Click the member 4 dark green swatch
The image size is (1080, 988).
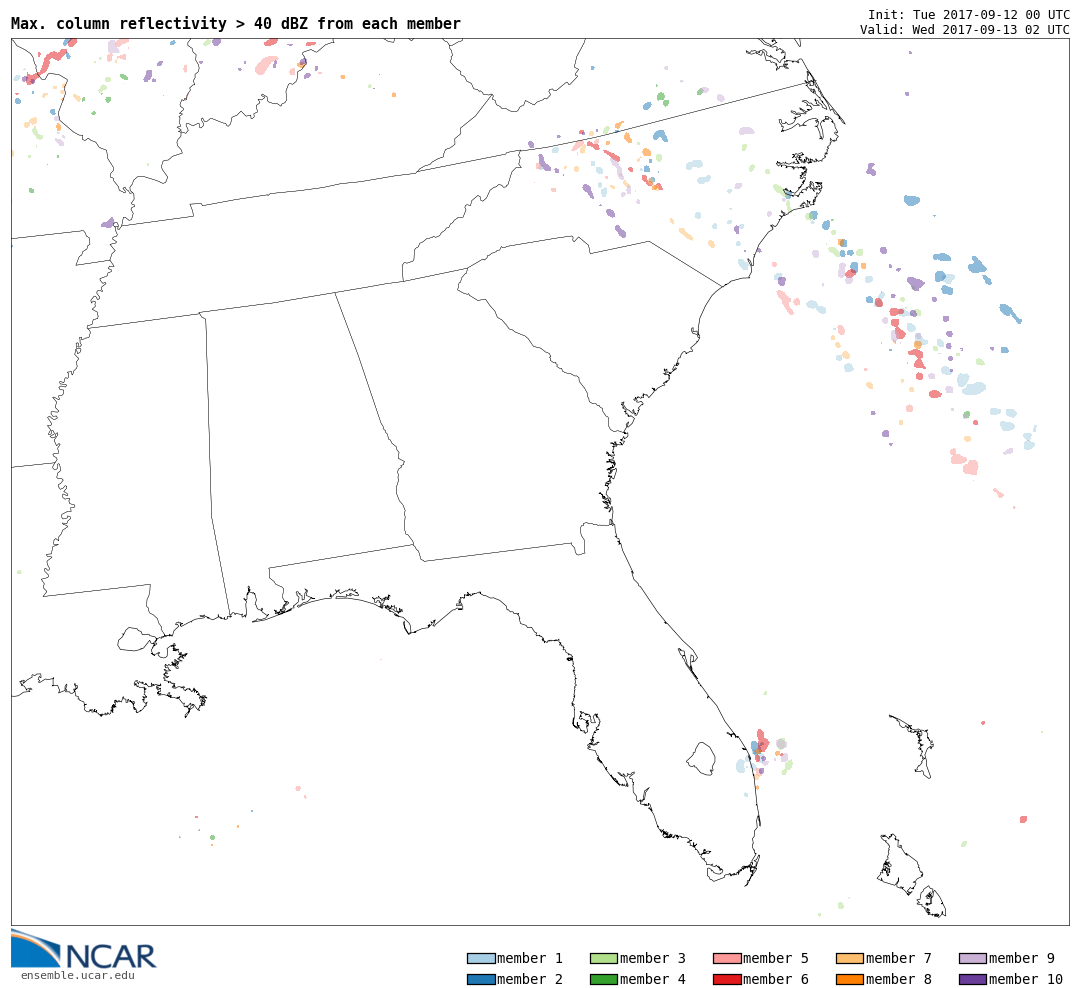pos(604,979)
